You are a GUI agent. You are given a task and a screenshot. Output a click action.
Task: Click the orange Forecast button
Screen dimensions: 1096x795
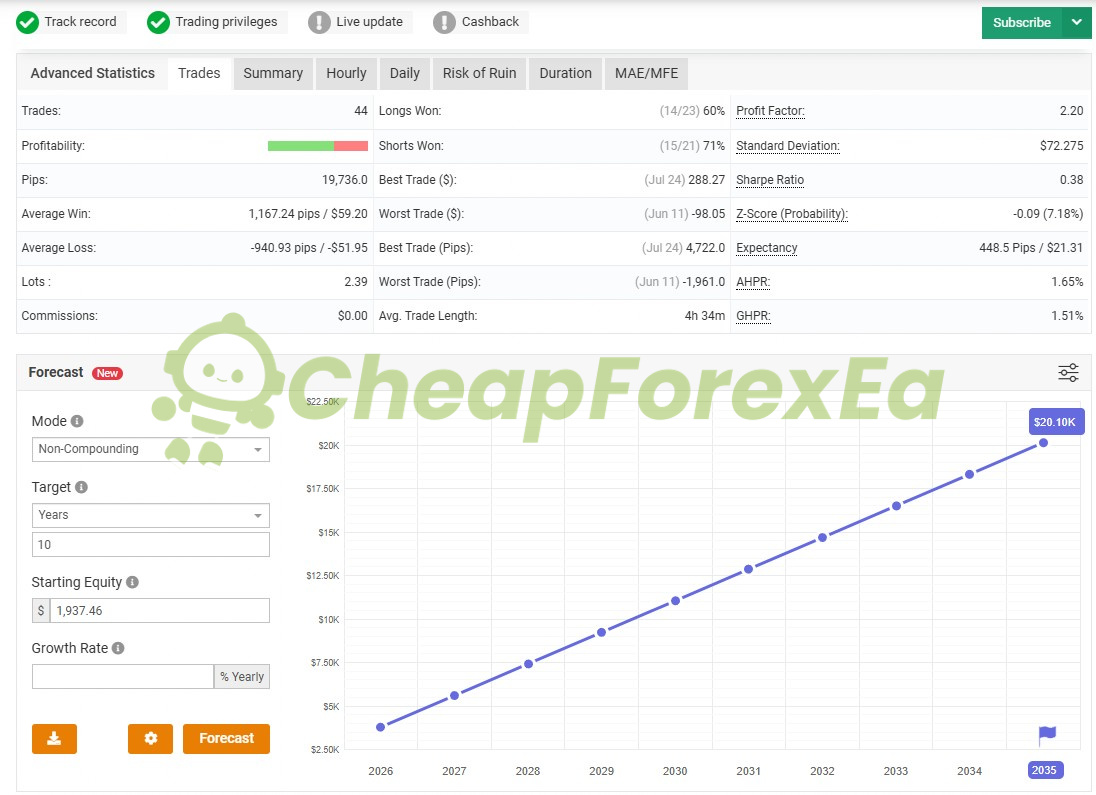(x=226, y=738)
